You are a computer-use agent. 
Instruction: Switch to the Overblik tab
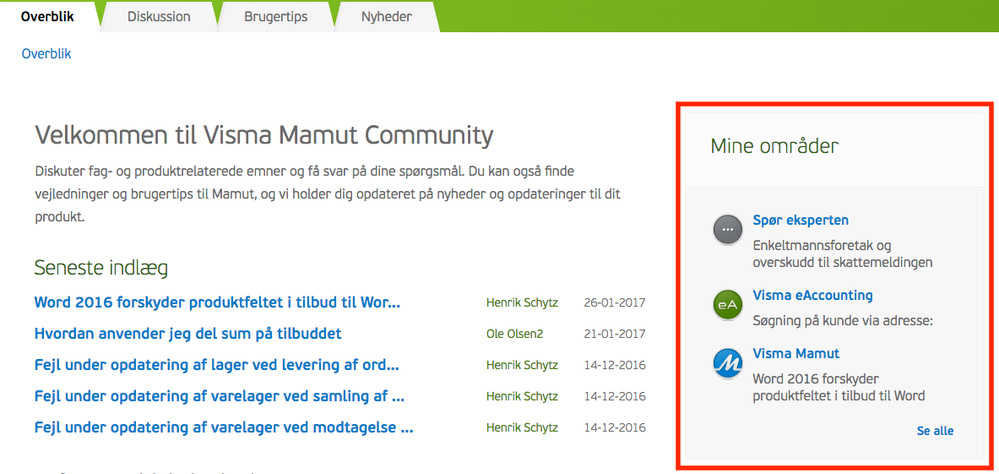pyautogui.click(x=48, y=17)
